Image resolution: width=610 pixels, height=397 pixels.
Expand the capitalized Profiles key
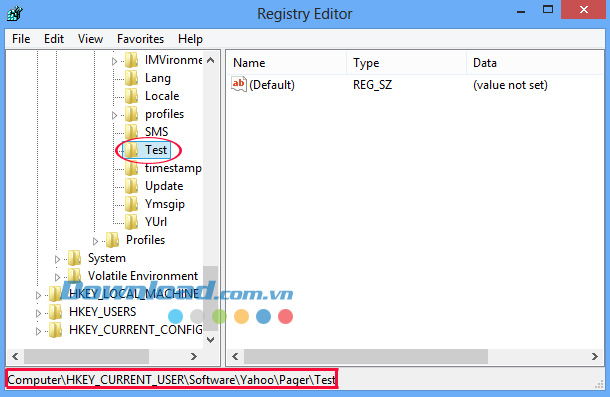95,241
